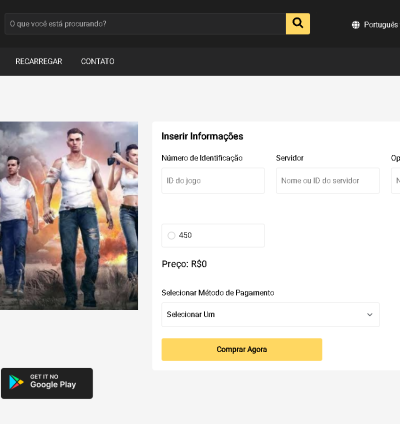Click the Preço: R$0 text

[x=184, y=264]
